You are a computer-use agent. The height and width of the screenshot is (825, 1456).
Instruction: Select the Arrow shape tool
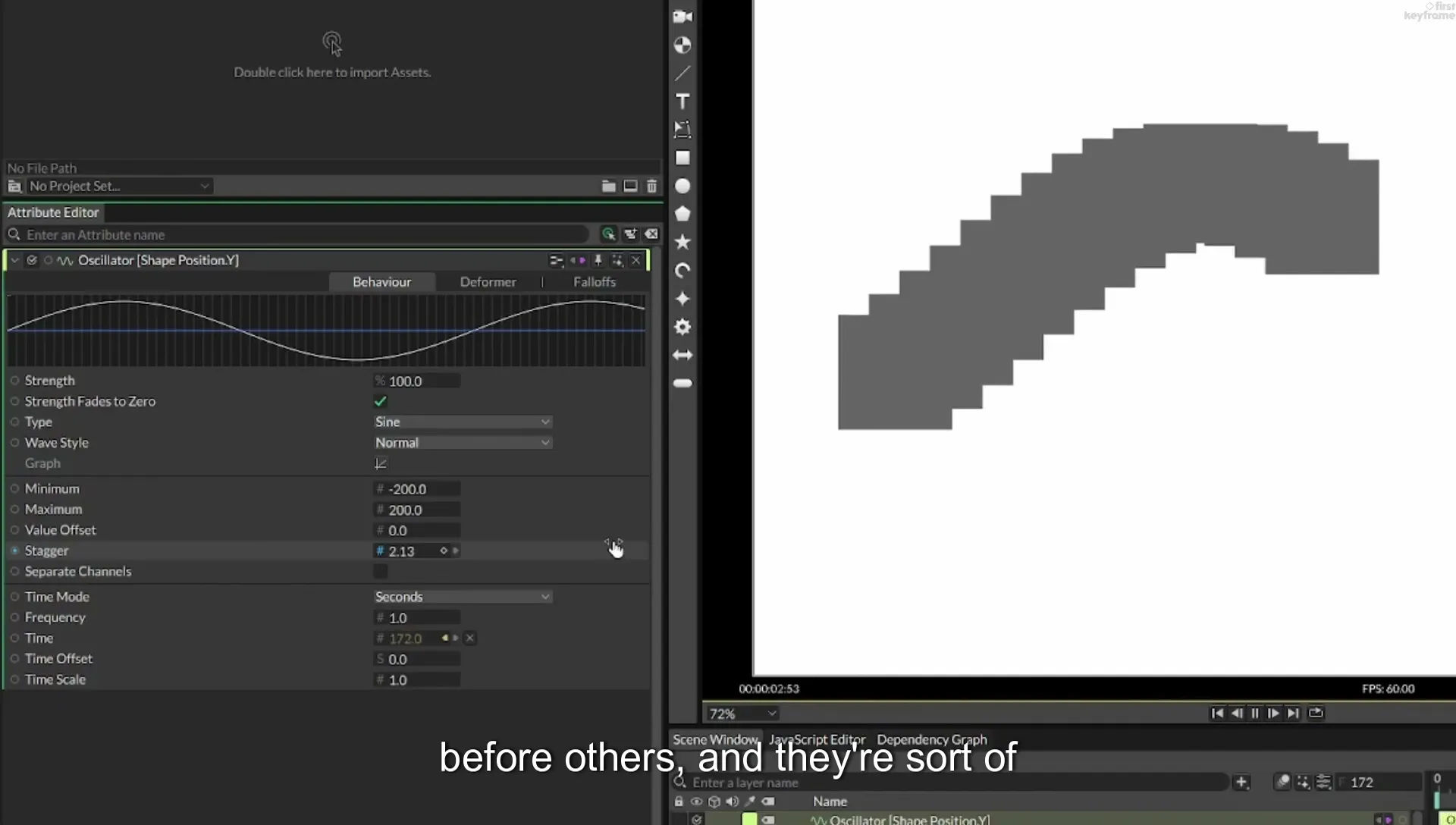tap(682, 355)
